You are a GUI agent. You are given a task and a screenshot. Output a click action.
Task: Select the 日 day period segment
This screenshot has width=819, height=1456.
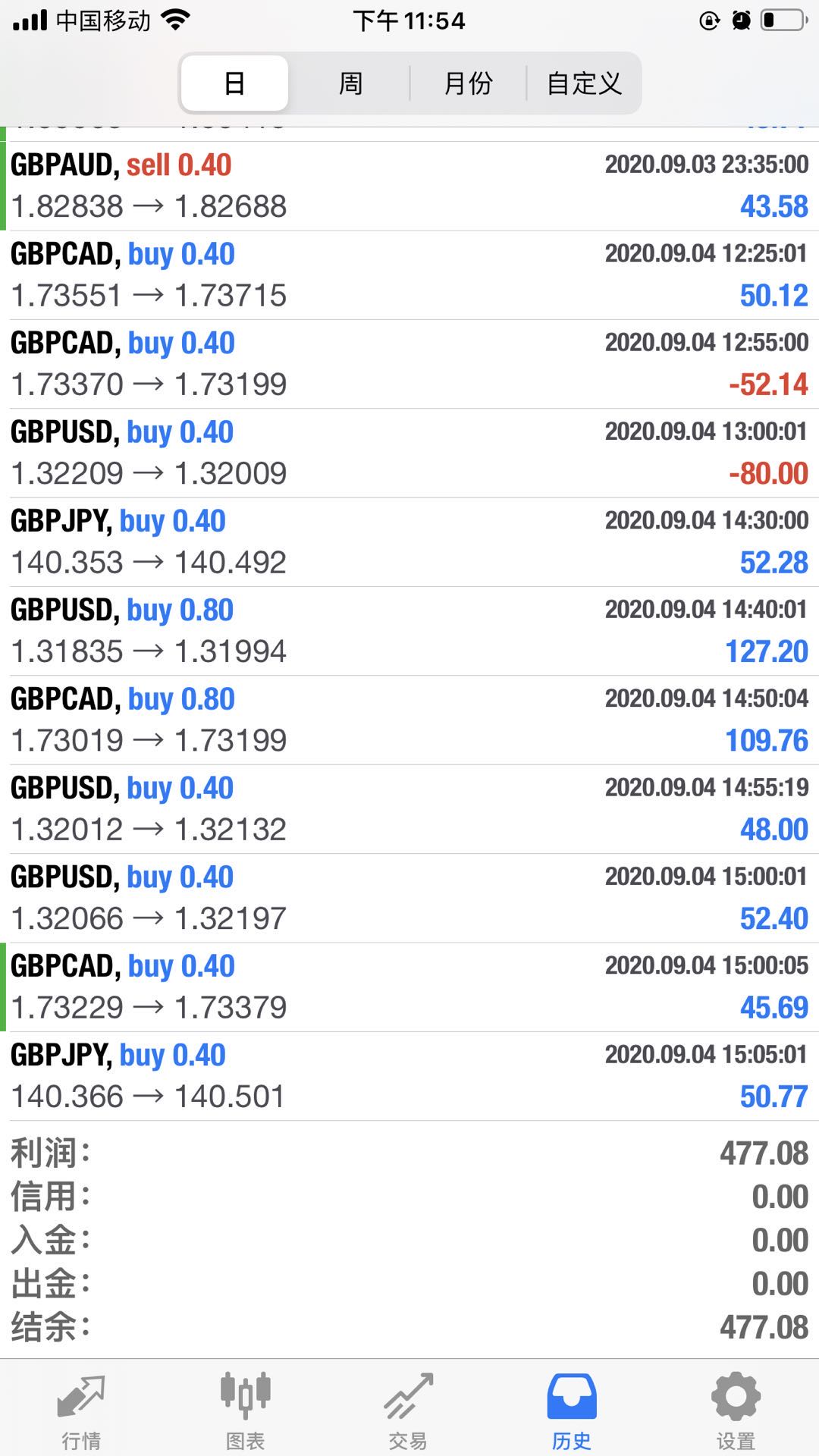pos(235,83)
